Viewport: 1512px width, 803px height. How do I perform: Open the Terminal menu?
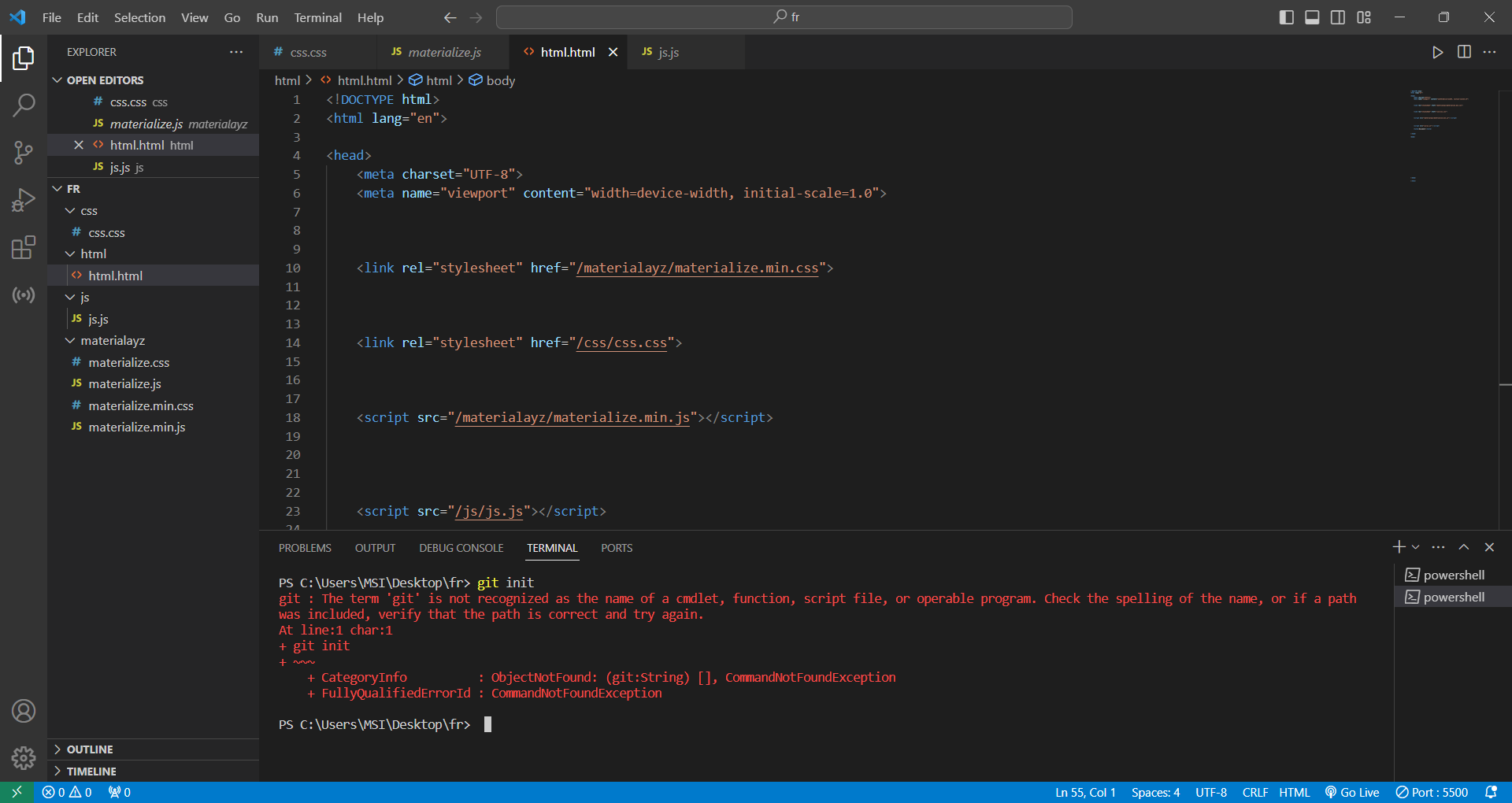317,17
